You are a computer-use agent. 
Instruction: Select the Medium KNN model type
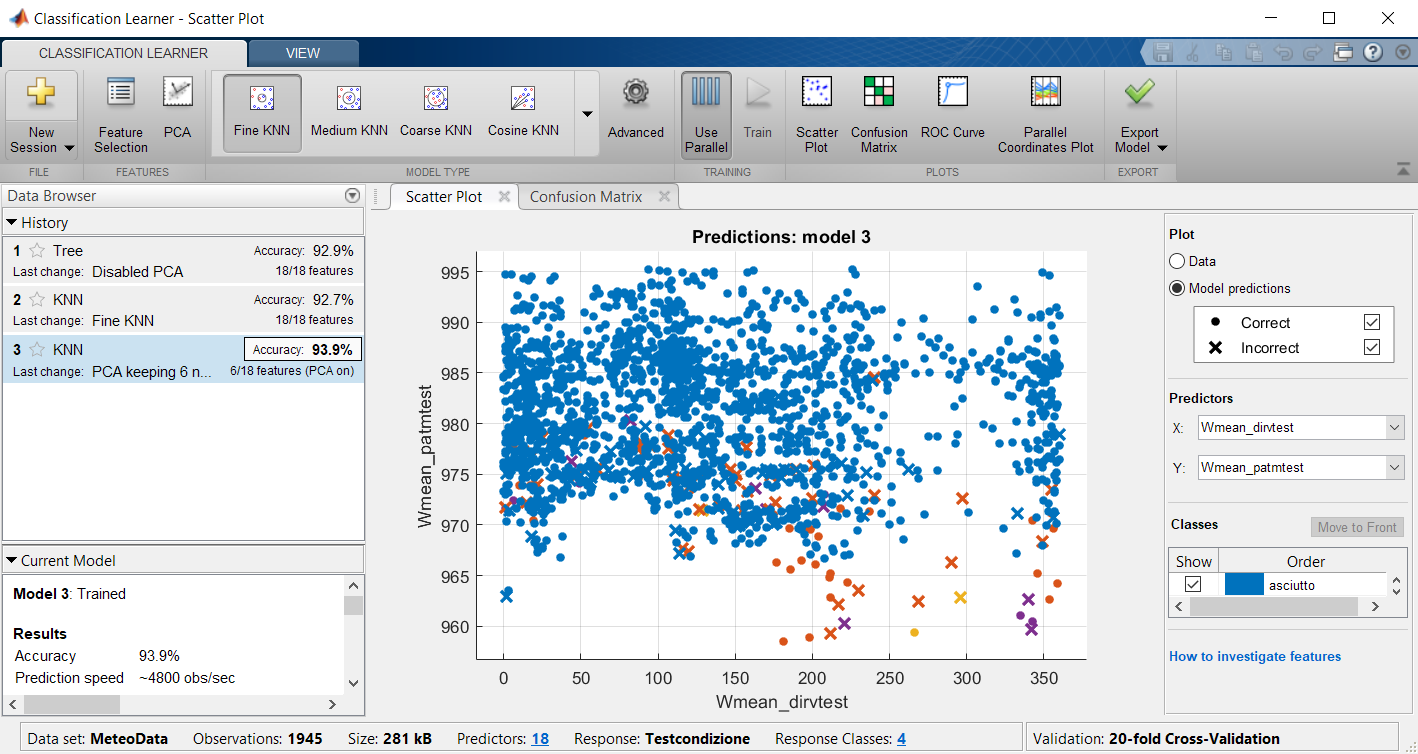[348, 111]
